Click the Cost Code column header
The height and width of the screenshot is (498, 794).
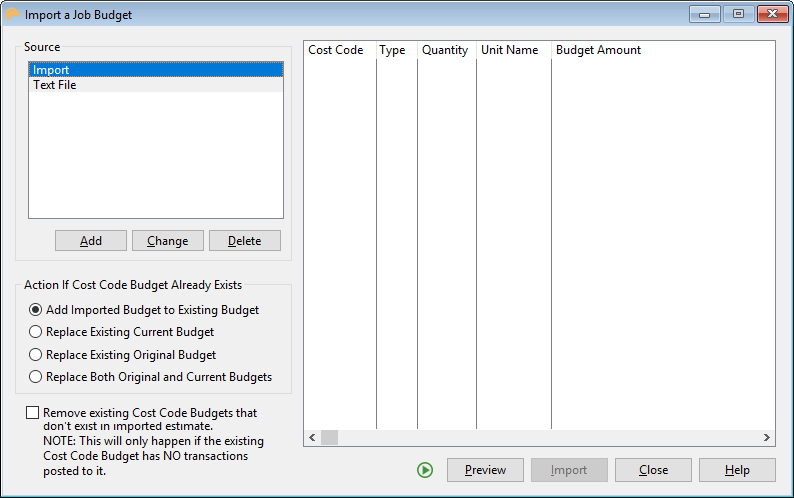(336, 50)
